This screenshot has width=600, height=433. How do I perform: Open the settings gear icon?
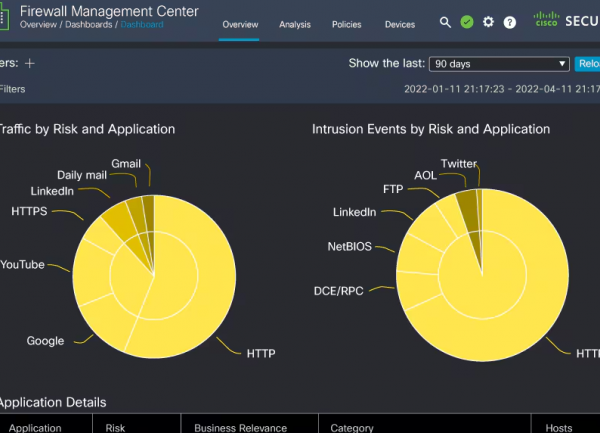(488, 22)
